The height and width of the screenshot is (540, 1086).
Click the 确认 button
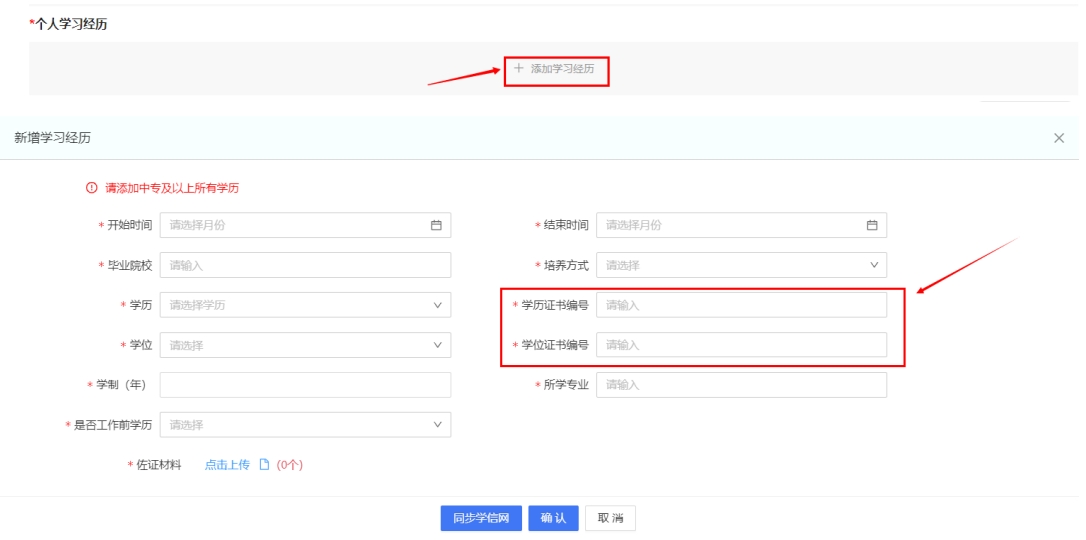click(x=553, y=518)
